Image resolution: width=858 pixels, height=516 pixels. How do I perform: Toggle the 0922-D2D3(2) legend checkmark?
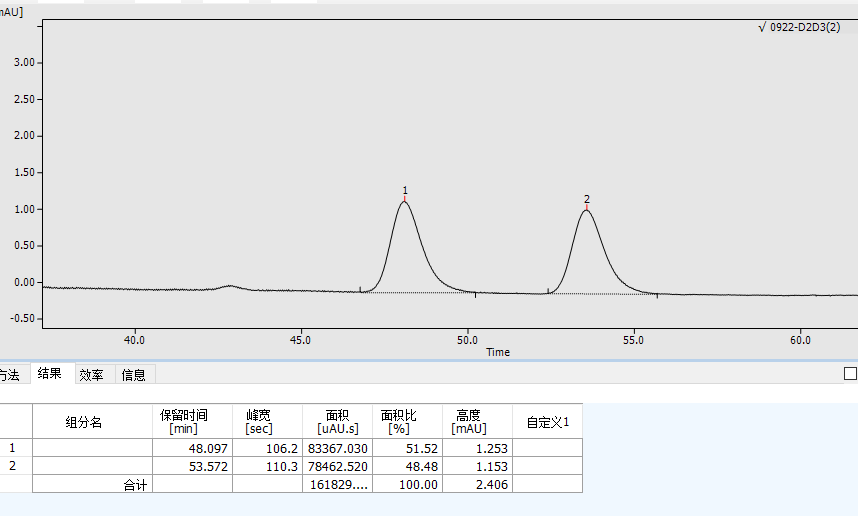pyautogui.click(x=762, y=28)
